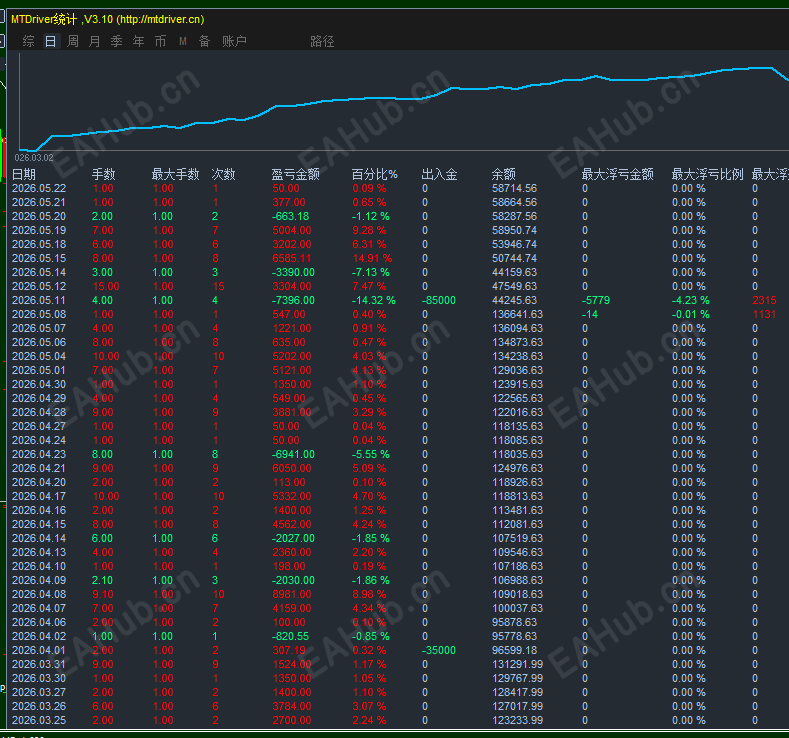Click the 日期 column header
789x738 pixels.
[x=24, y=175]
